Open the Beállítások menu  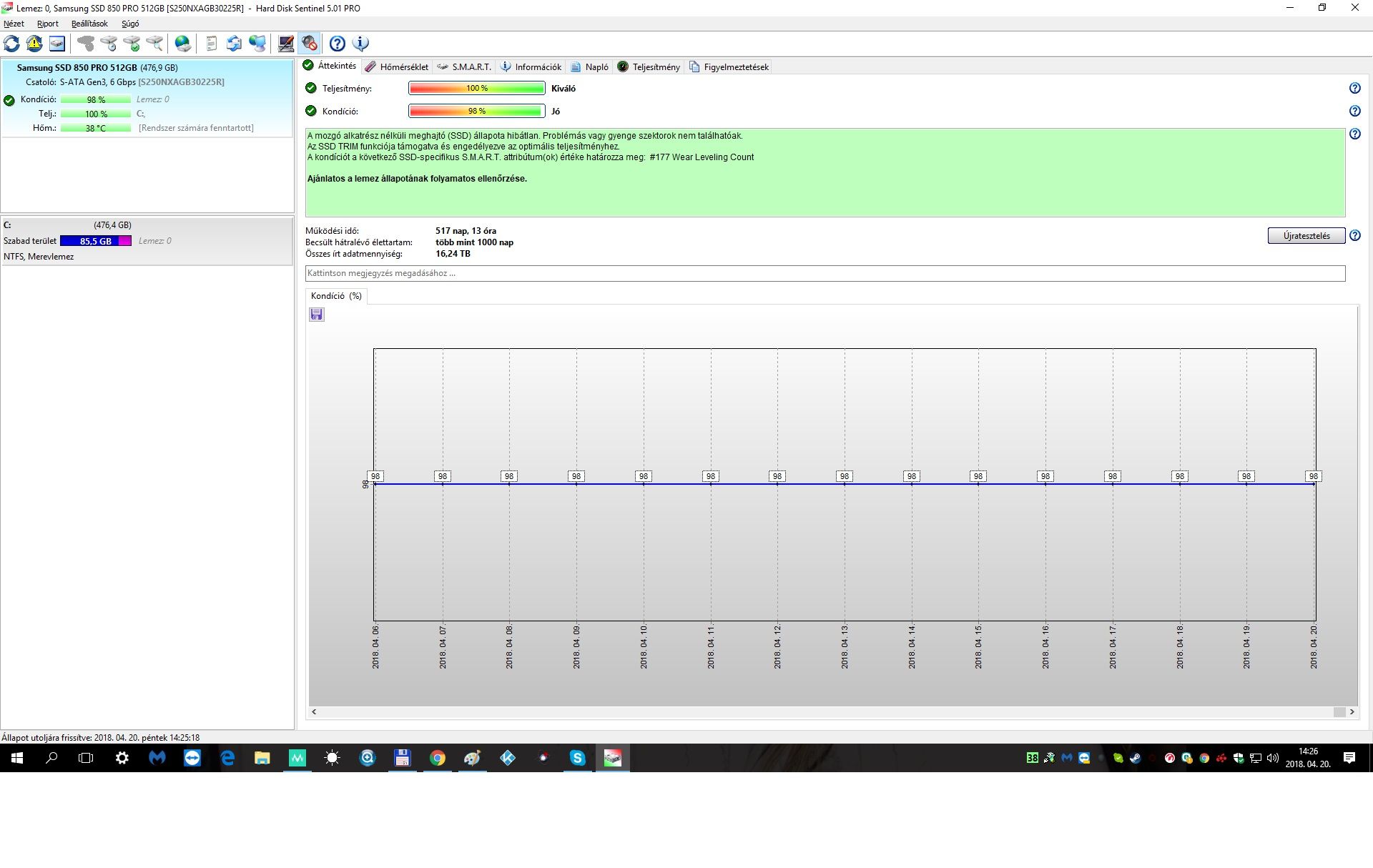click(x=89, y=24)
